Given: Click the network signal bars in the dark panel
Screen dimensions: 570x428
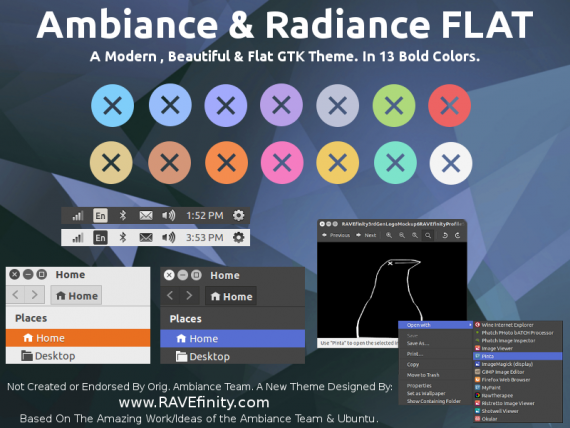Looking at the screenshot, I should coord(77,216).
